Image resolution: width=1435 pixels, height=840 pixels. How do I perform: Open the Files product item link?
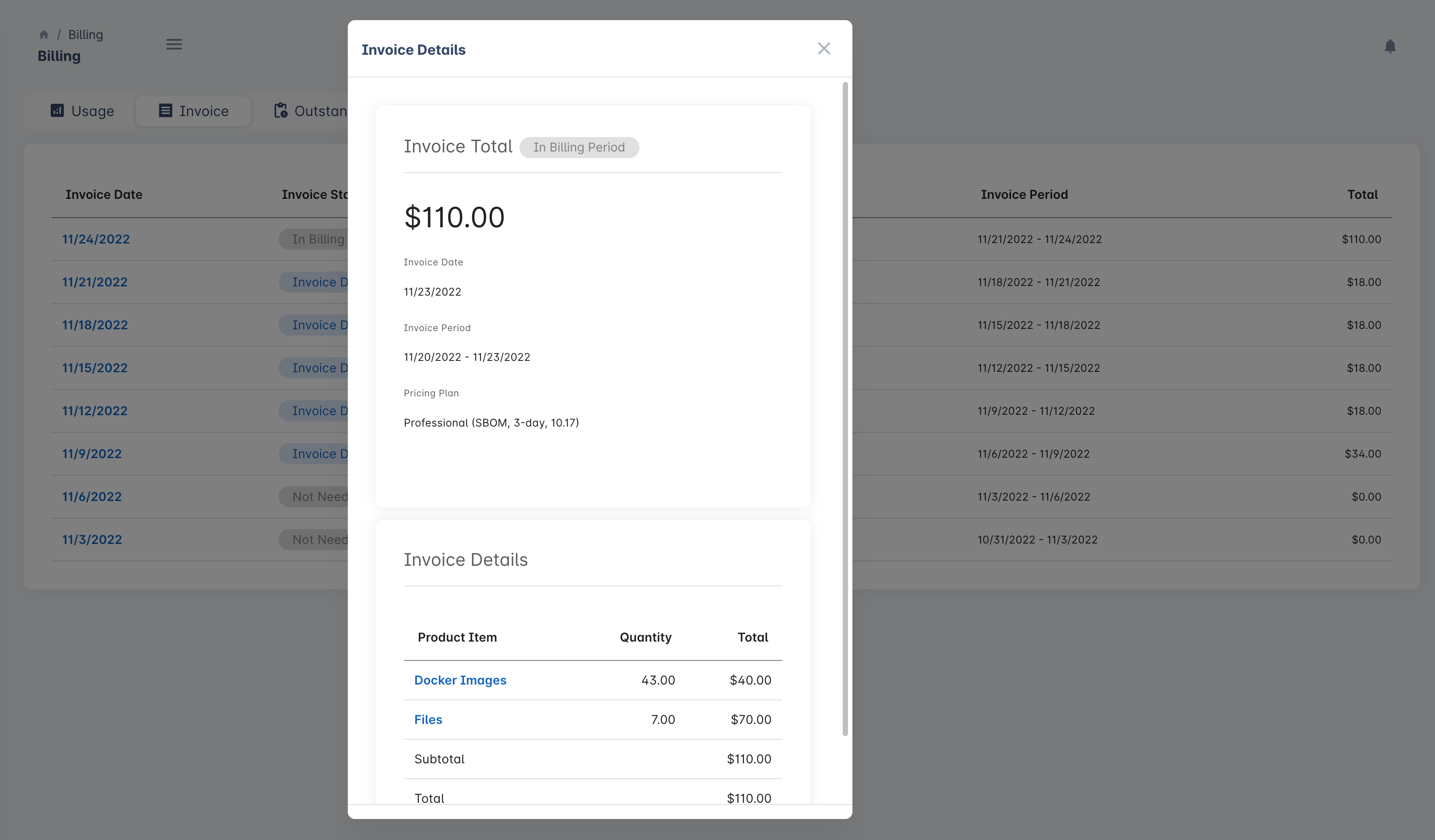click(x=428, y=719)
